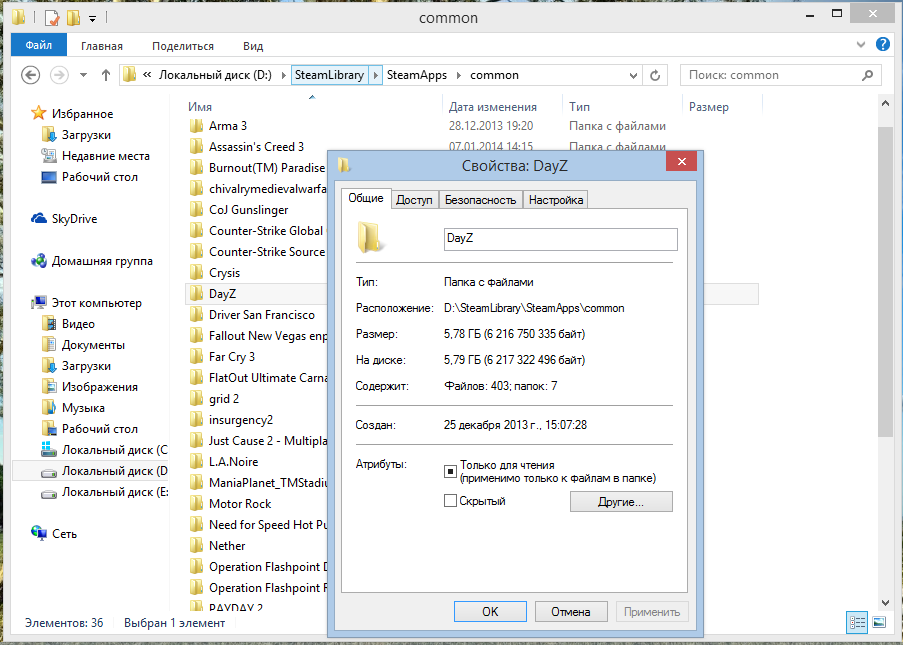The height and width of the screenshot is (645, 903).
Task: Click the Forward navigation arrow
Action: (x=59, y=75)
